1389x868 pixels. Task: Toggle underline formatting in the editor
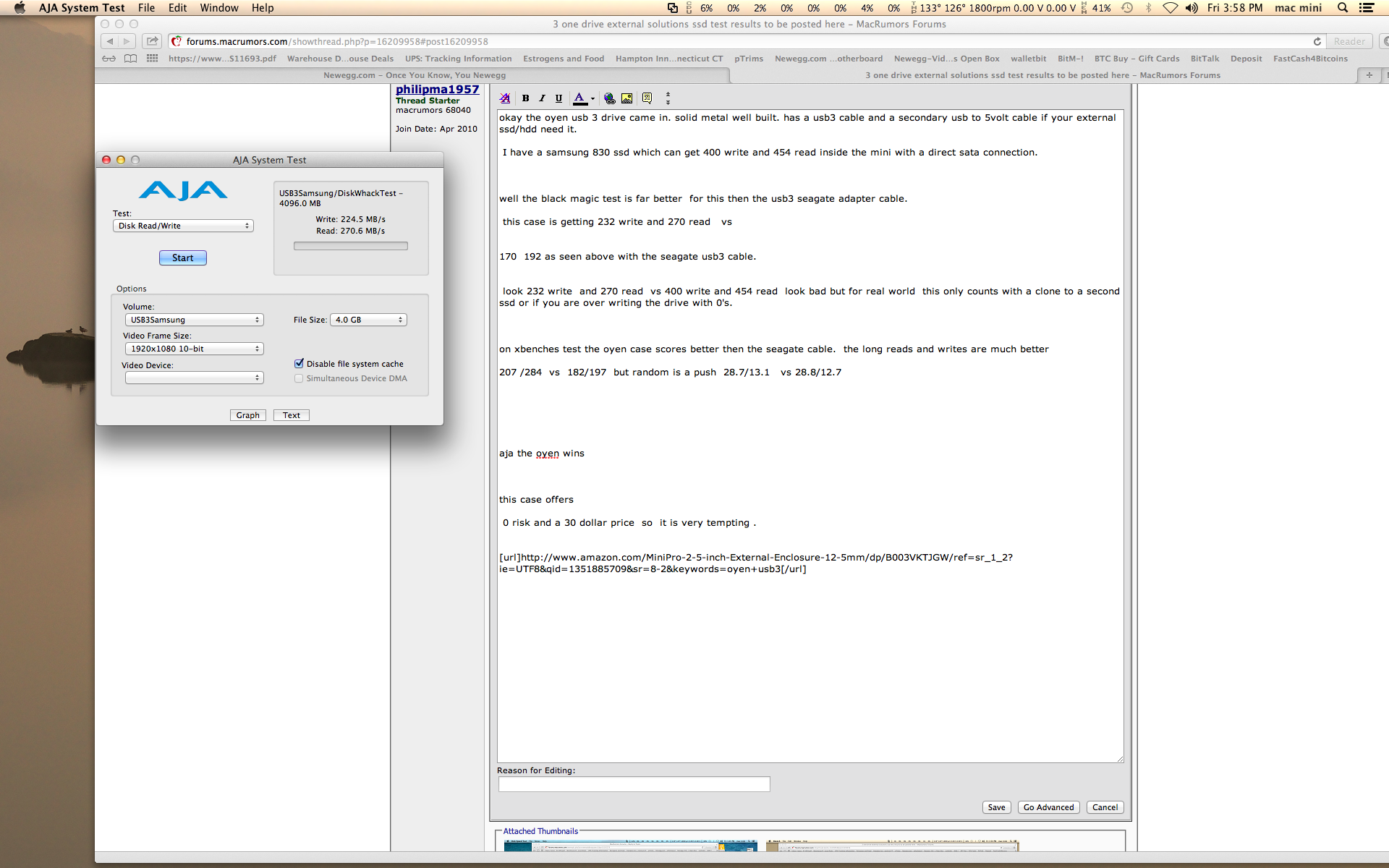click(x=558, y=98)
